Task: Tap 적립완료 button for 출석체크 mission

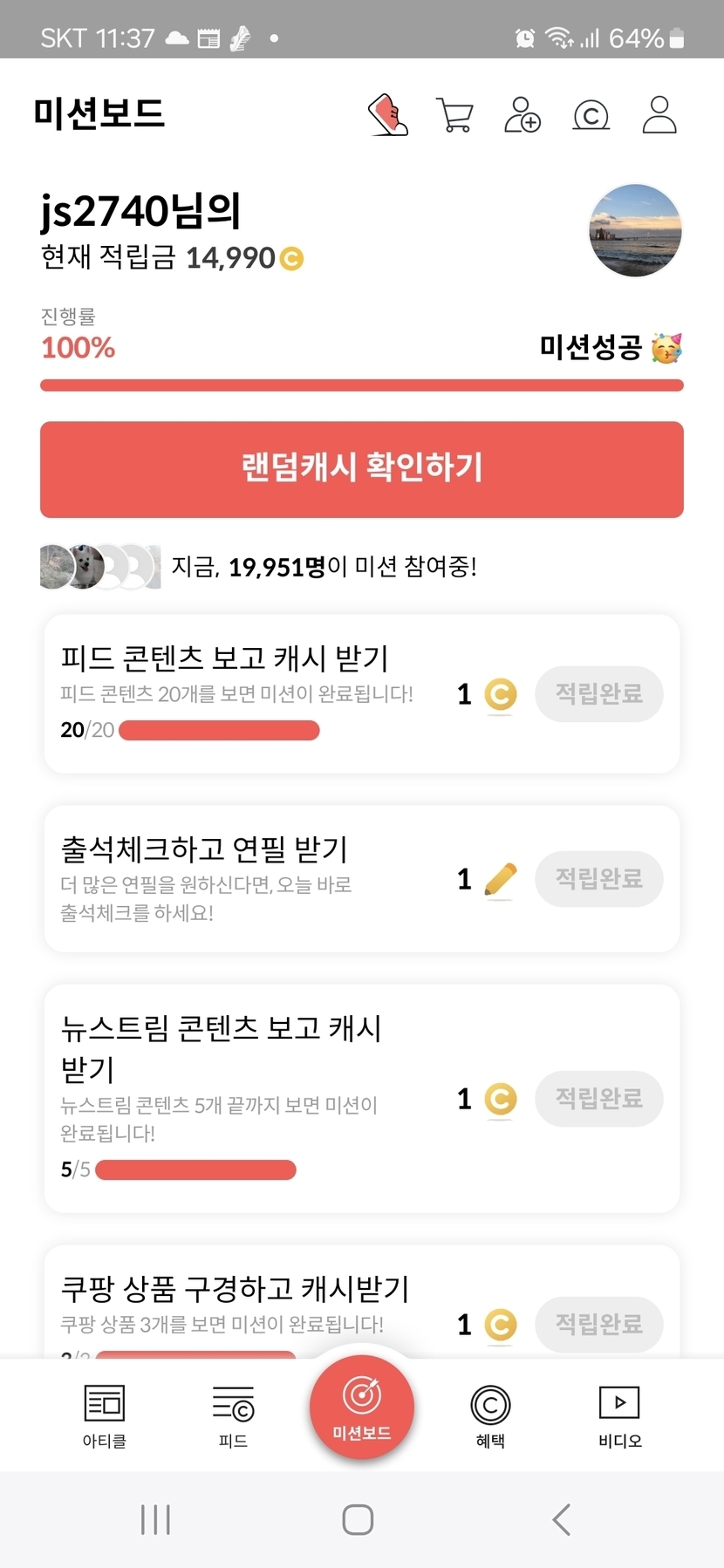Action: pos(599,878)
